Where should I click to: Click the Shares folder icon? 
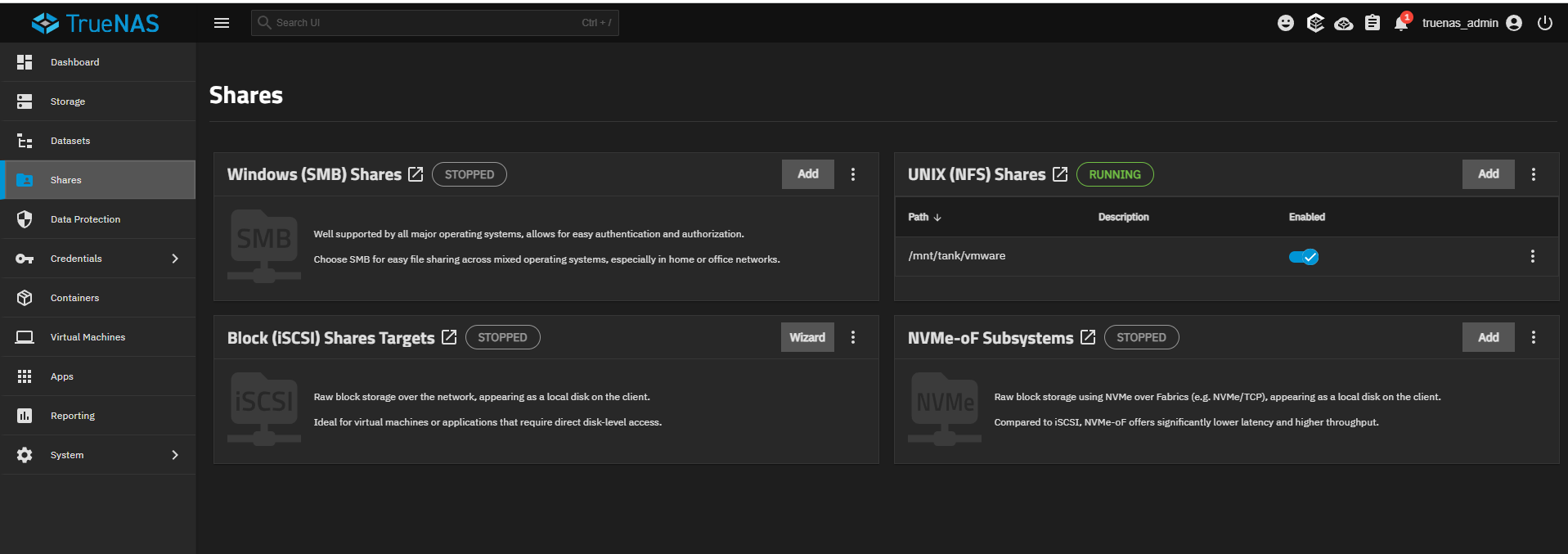(25, 180)
